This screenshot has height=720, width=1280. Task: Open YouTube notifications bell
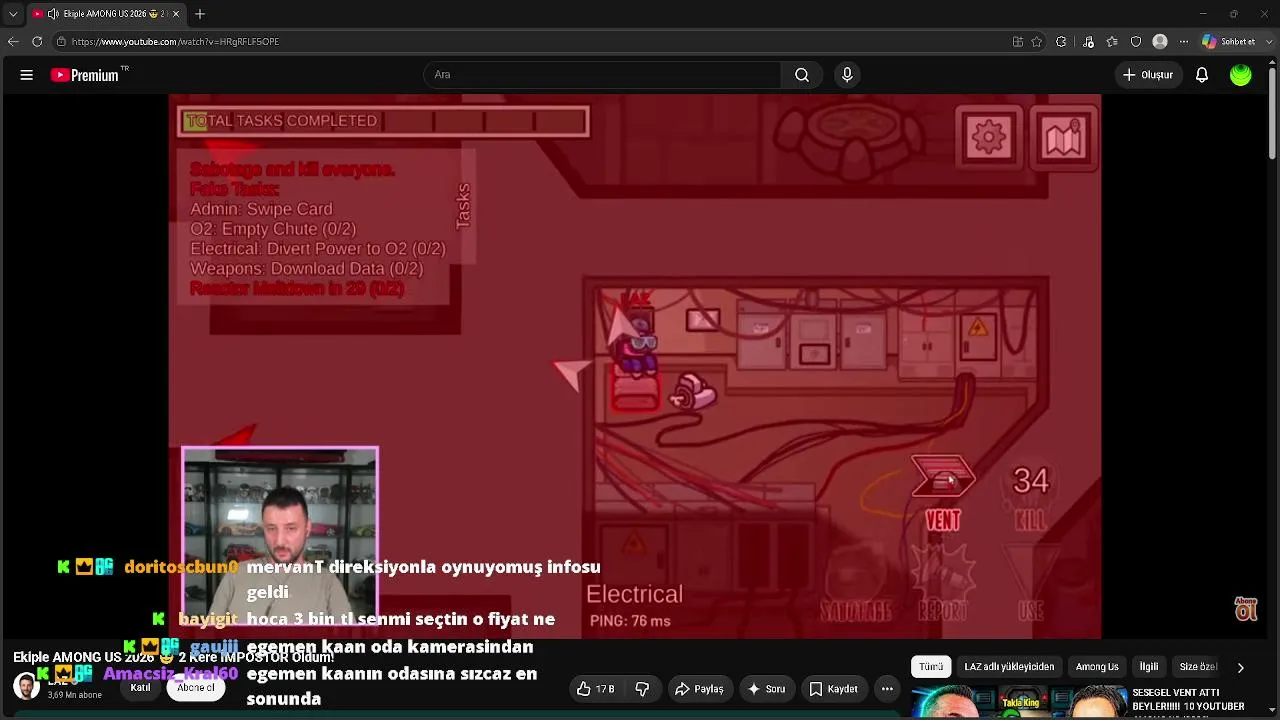[x=1202, y=75]
